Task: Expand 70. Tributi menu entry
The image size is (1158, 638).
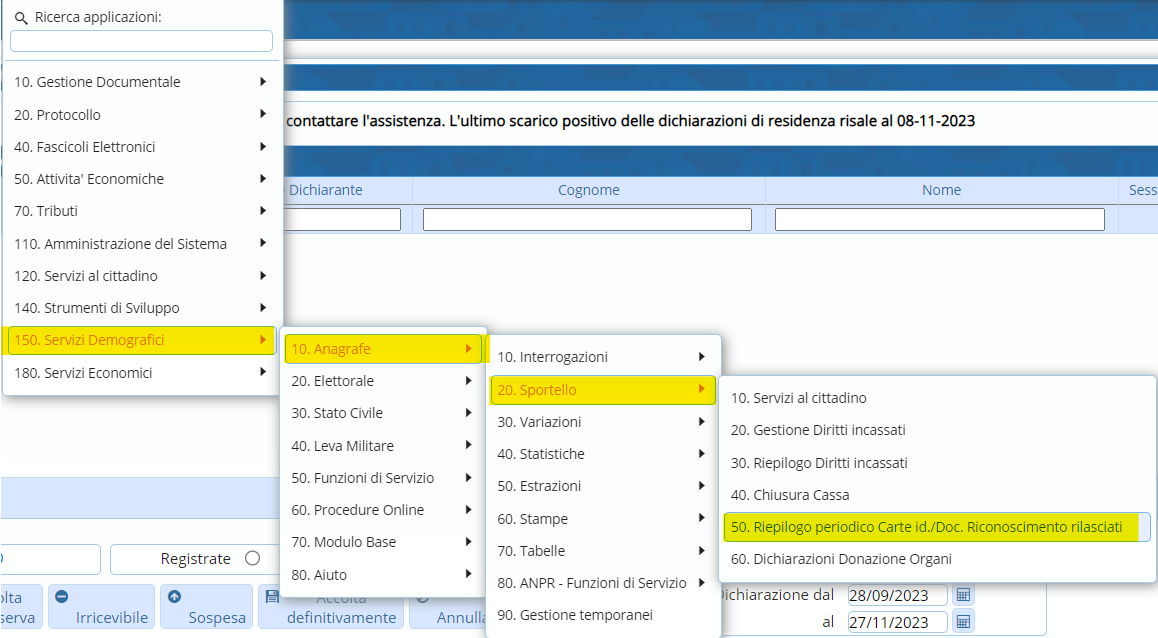Action: click(x=140, y=211)
